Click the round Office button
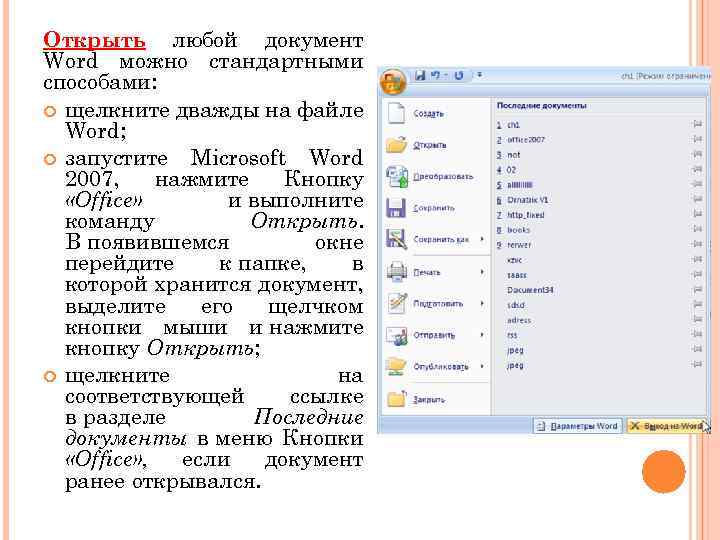Screen dimensions: 720x540 [393, 82]
